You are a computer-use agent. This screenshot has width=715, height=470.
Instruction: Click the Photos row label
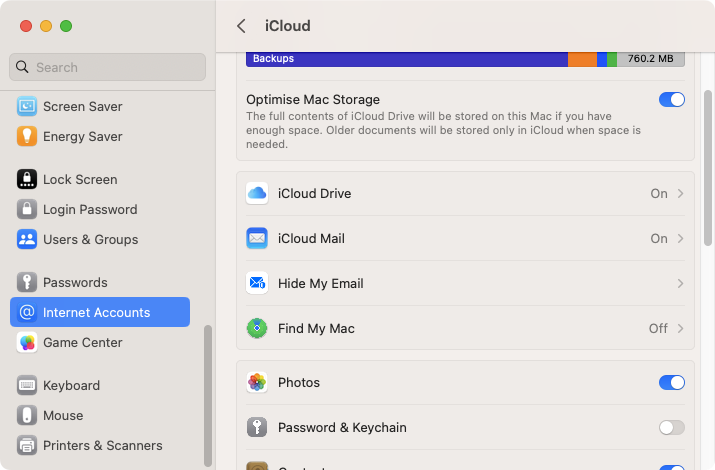point(299,382)
